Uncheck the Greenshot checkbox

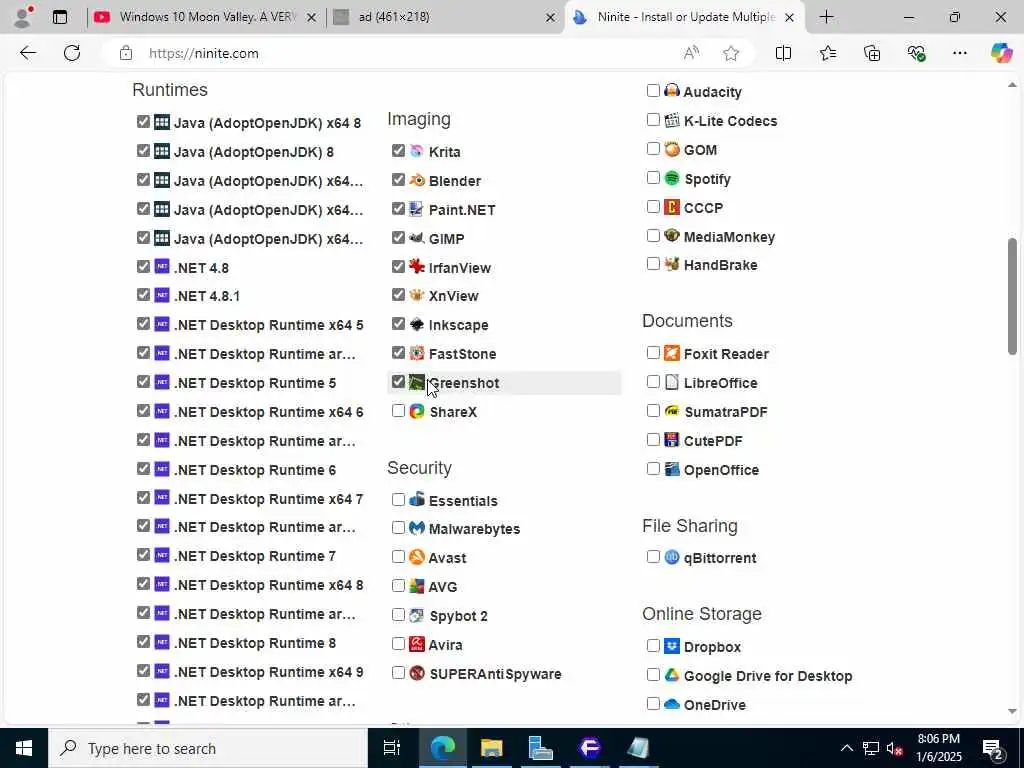click(x=398, y=382)
